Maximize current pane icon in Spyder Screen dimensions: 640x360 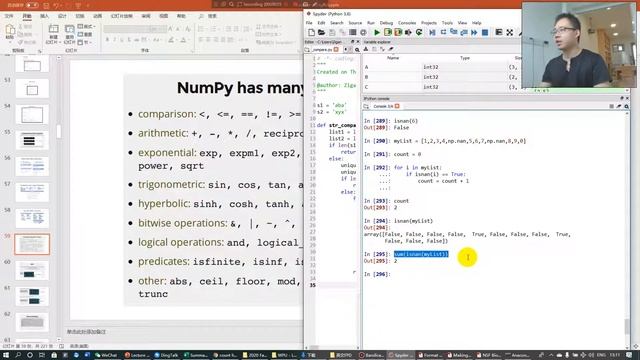click(x=499, y=32)
